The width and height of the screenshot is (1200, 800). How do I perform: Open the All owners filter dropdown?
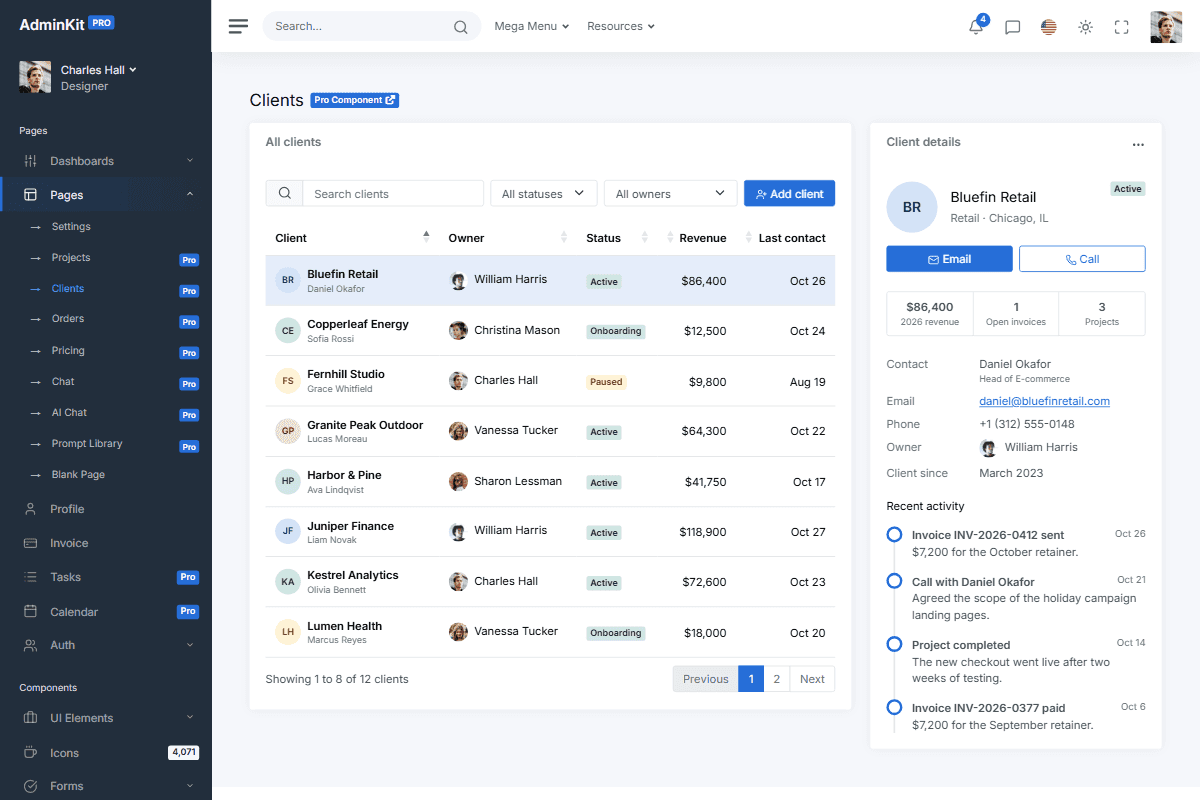(x=671, y=194)
